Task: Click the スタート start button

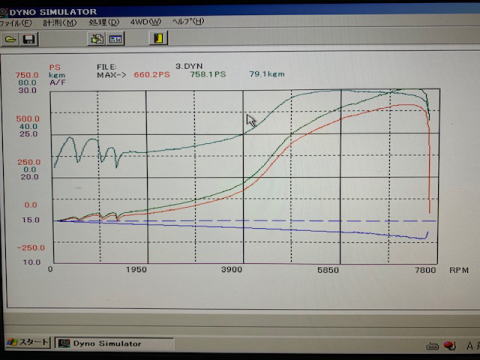Action: 28,342
